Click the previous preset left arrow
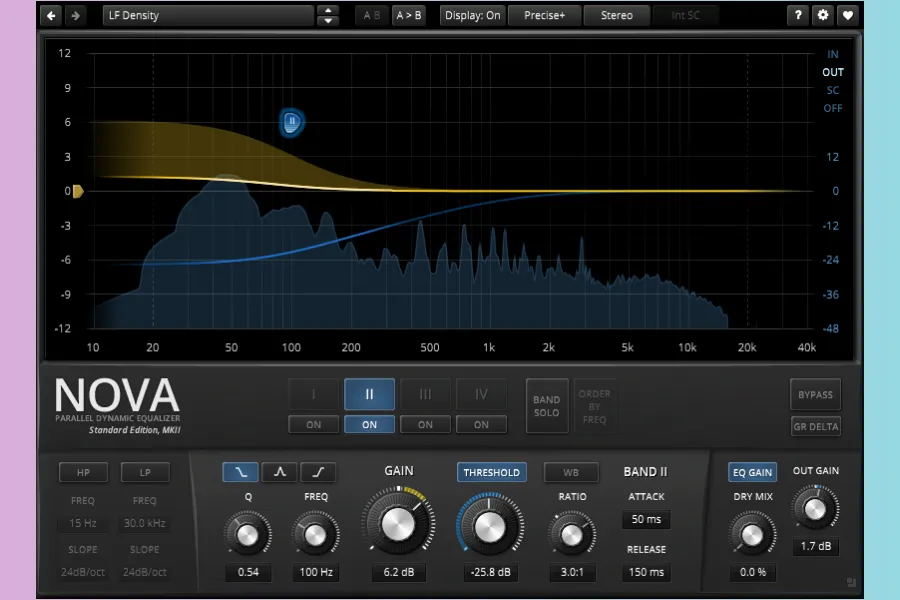The height and width of the screenshot is (600, 900). tap(52, 16)
